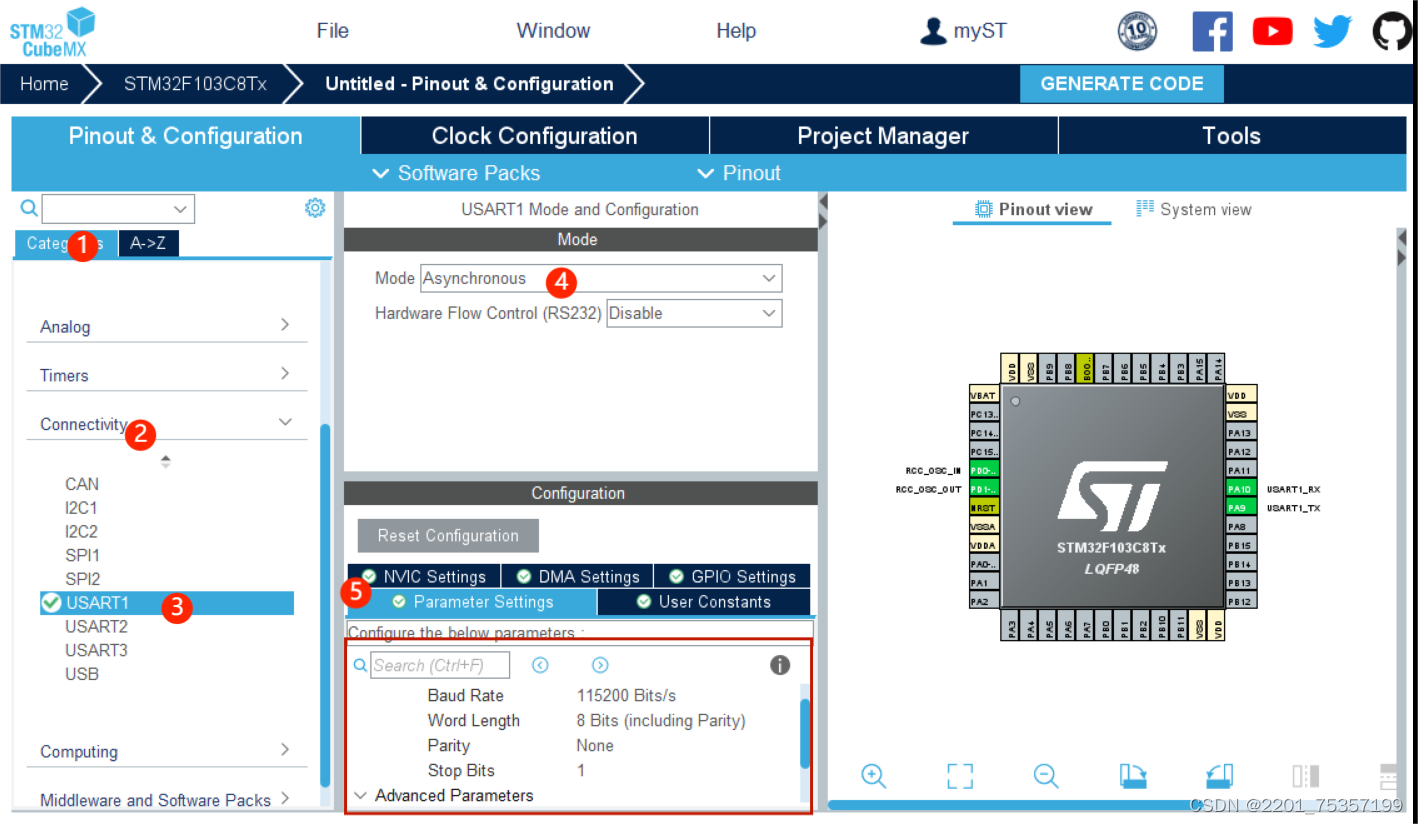Open the YouTube link icon

pyautogui.click(x=1272, y=32)
